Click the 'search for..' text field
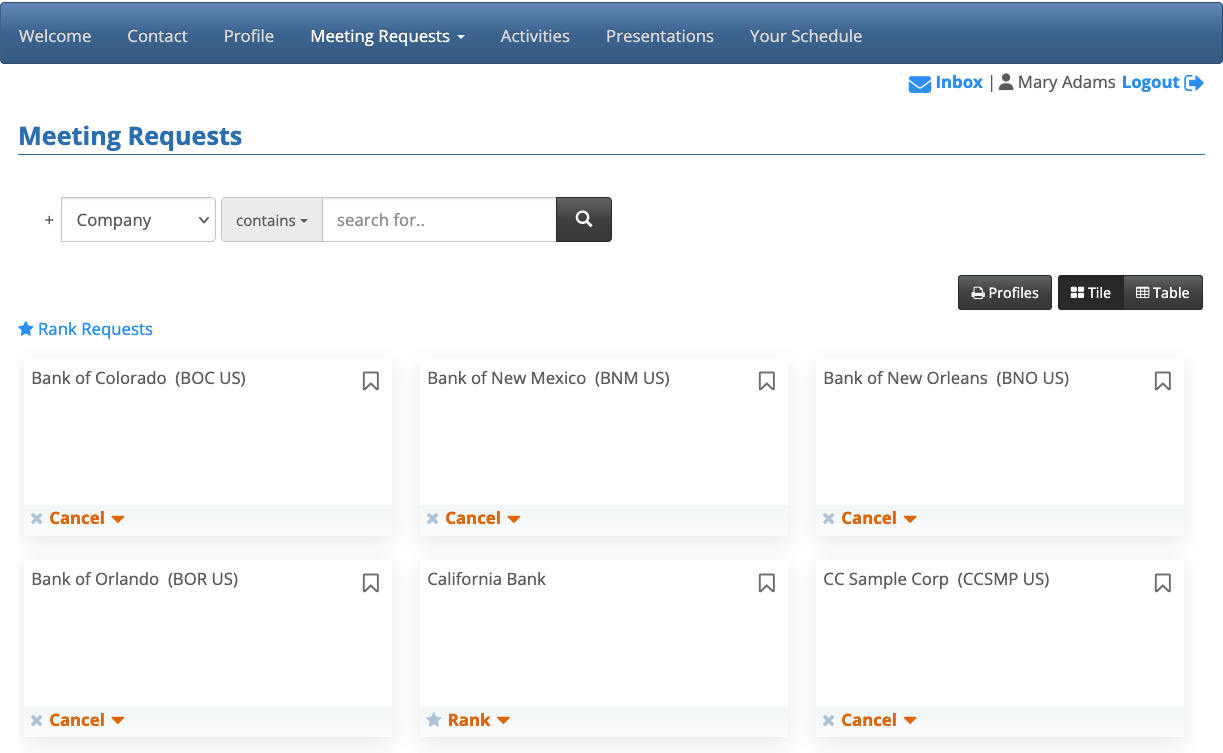 pyautogui.click(x=439, y=220)
